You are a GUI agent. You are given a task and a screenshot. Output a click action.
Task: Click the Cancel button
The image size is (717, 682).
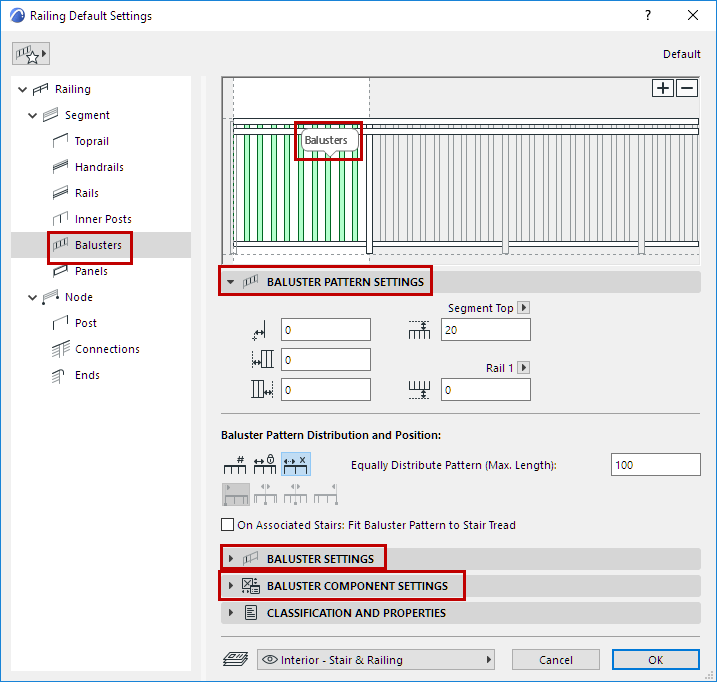click(556, 660)
